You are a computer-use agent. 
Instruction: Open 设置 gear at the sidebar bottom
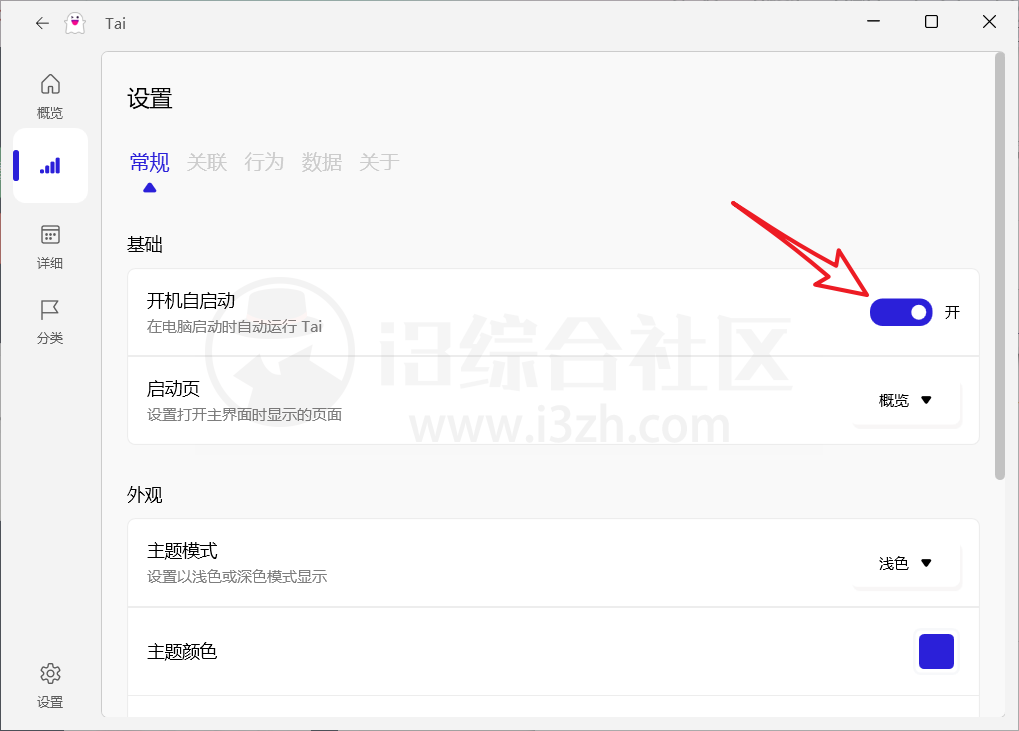50,686
